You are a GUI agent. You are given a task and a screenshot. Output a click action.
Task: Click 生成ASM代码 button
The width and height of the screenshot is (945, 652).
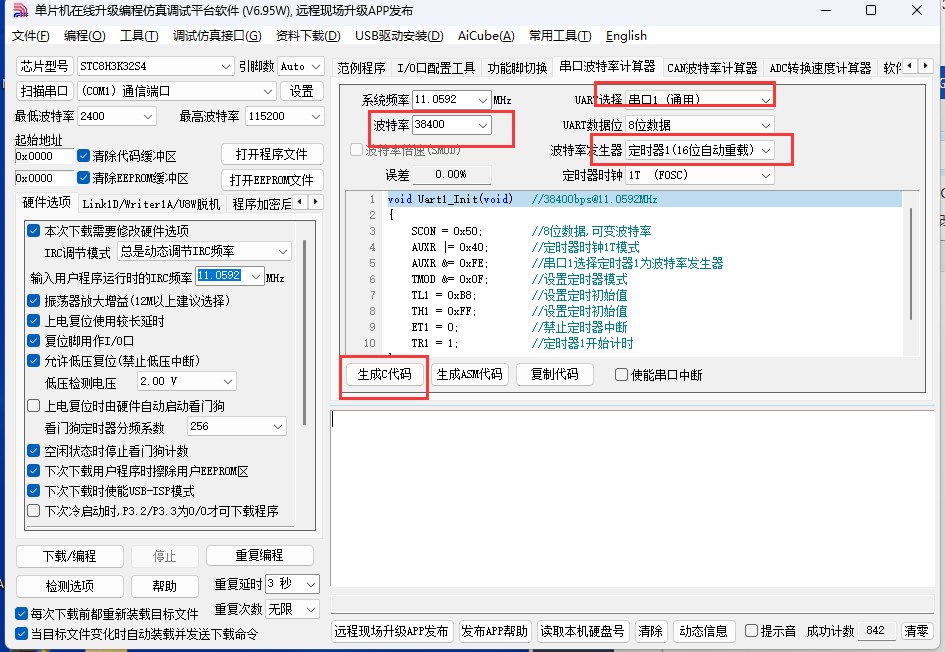(x=469, y=374)
